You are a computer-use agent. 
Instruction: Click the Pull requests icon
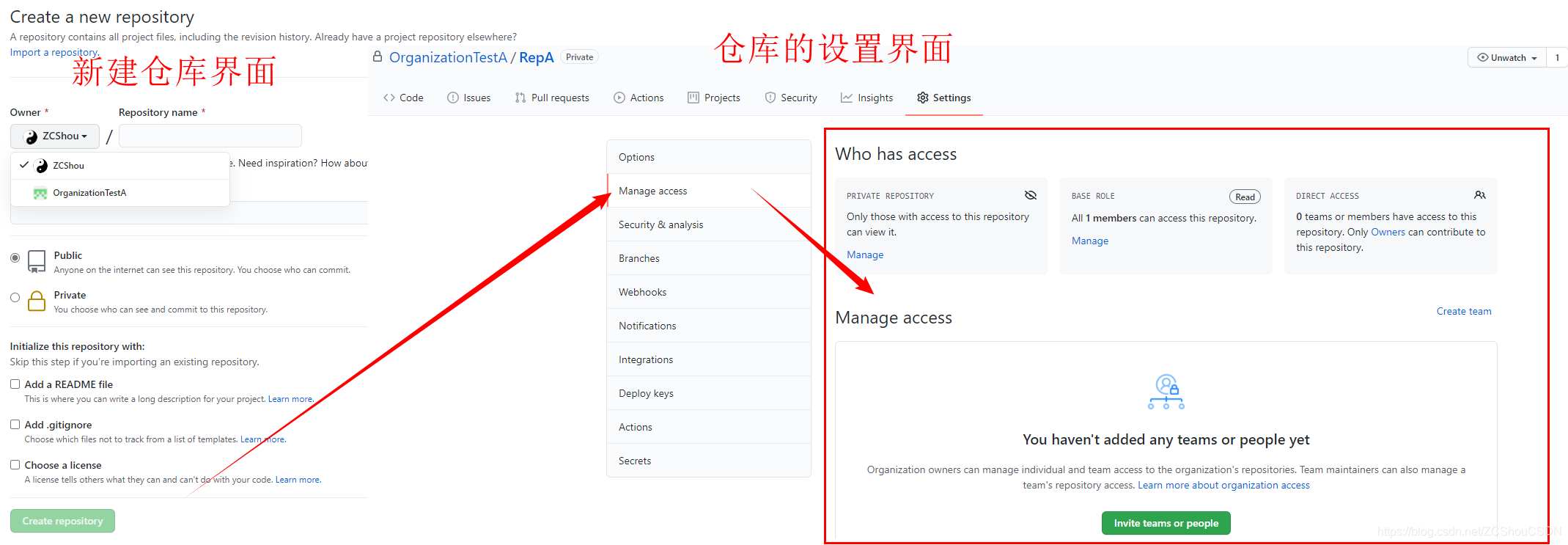click(x=520, y=98)
